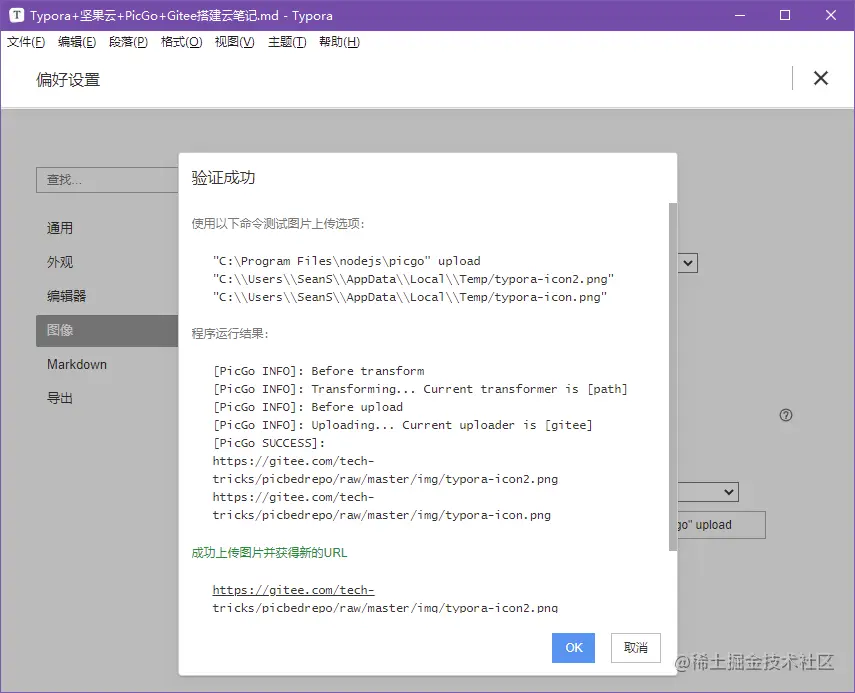Screen dimensions: 855x693
Task: Open the 主题(T) menu
Action: click(x=287, y=42)
